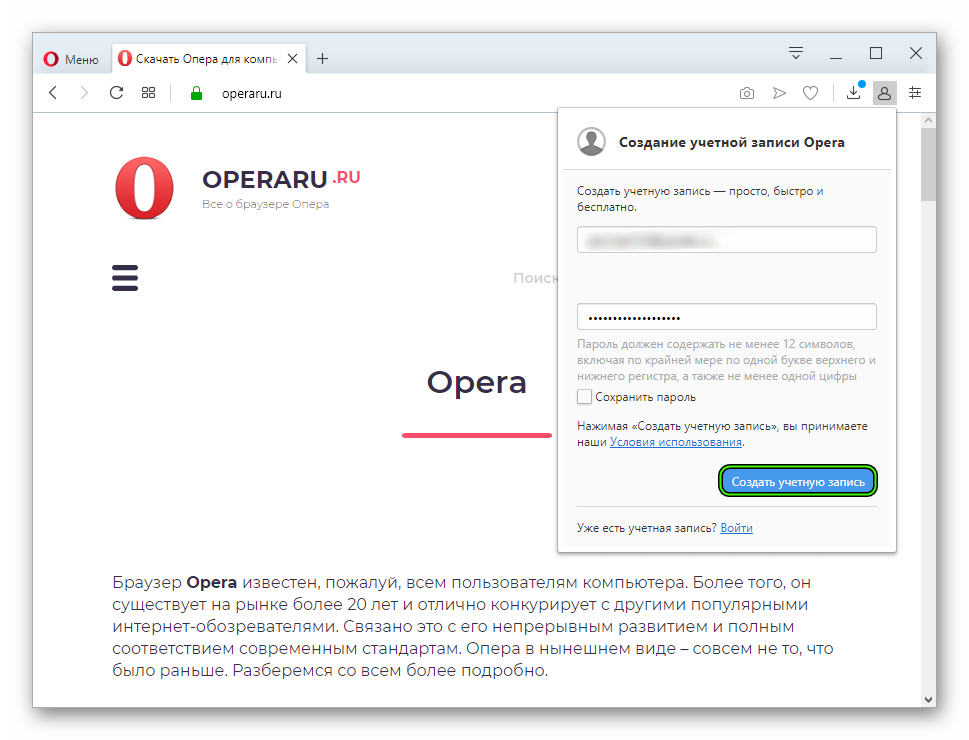Open the Условия использования link
This screenshot has height=740, width=969.
click(675, 442)
